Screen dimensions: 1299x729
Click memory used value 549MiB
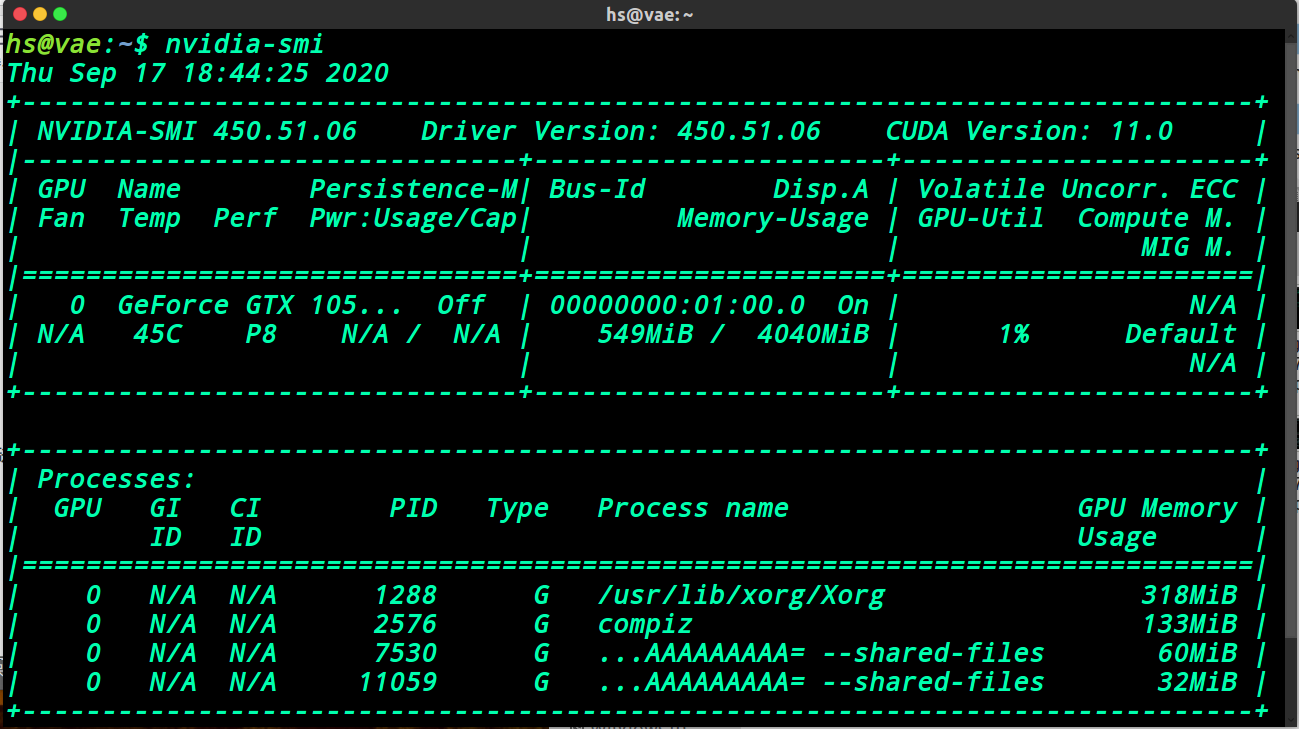pyautogui.click(x=645, y=334)
